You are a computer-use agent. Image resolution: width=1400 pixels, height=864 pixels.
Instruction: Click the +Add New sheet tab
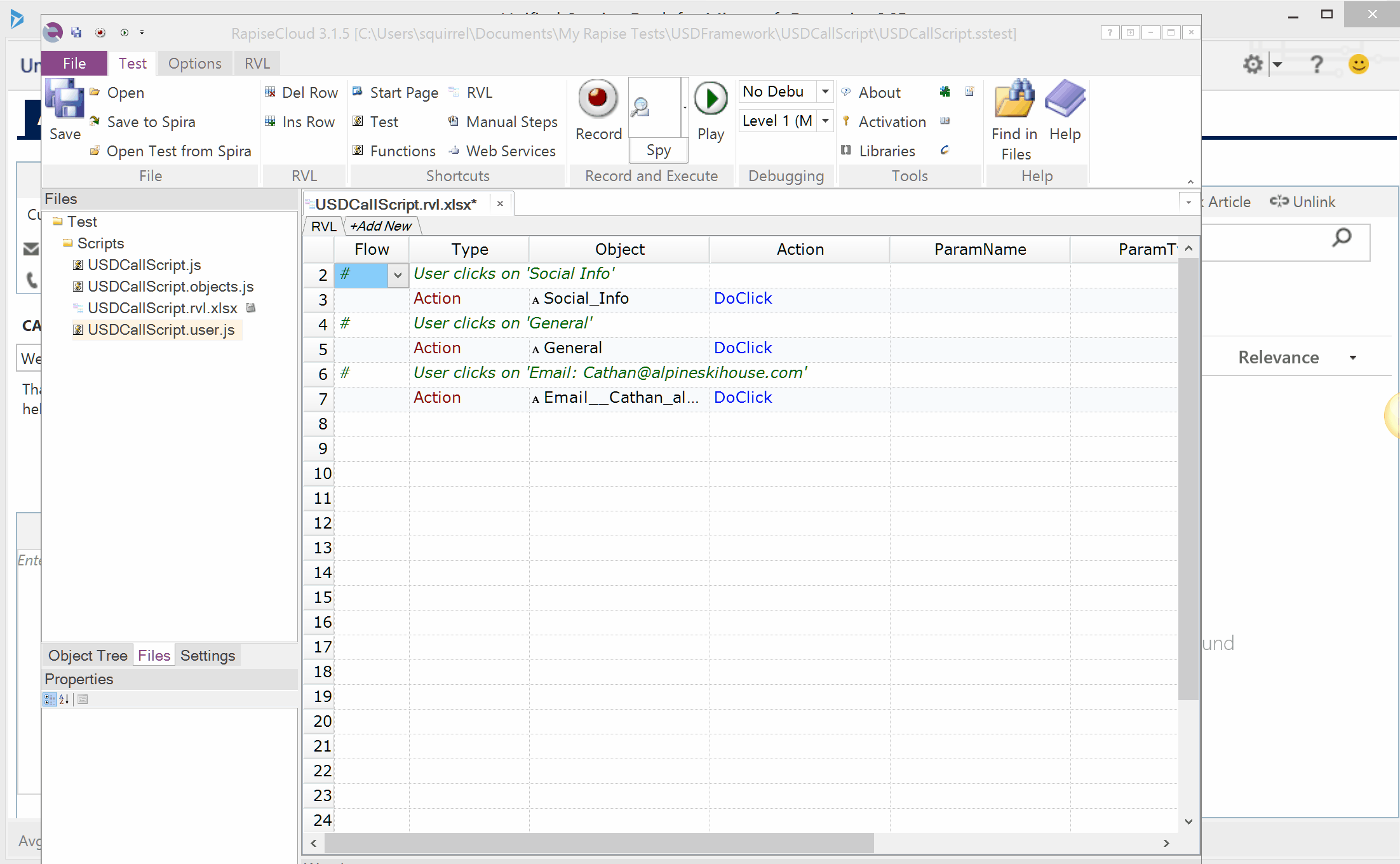pos(380,226)
